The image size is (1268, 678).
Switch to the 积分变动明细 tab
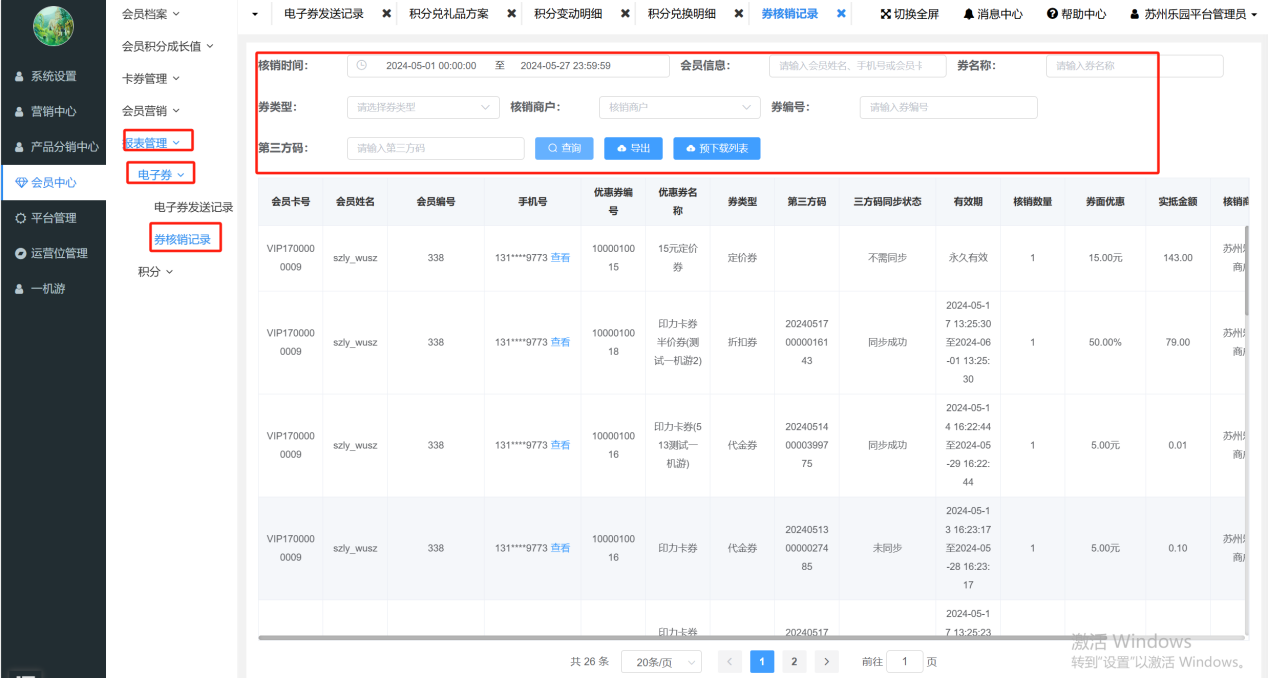[x=568, y=14]
